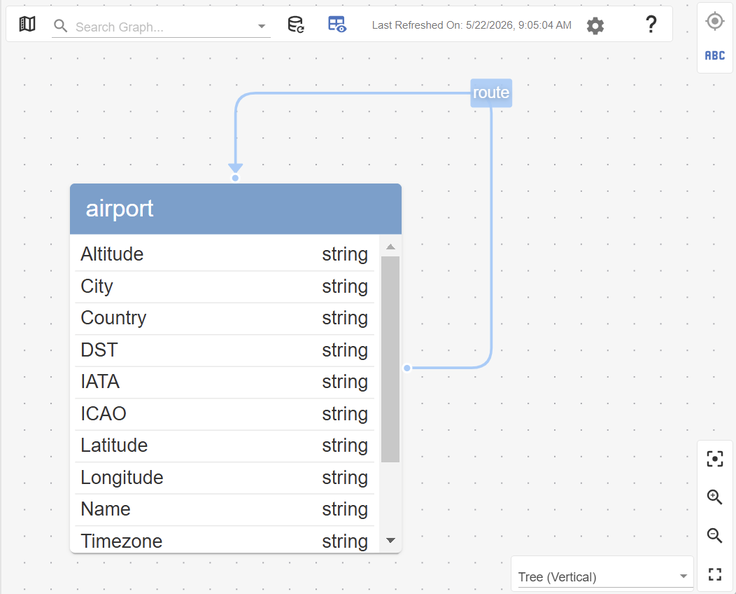Click the IATA property row
The height and width of the screenshot is (594, 736).
pos(224,382)
